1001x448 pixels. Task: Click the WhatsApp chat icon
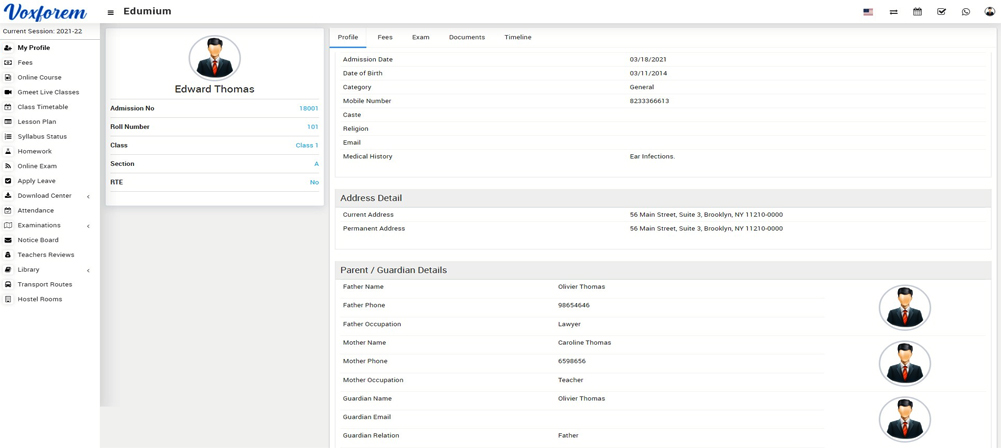(x=965, y=12)
